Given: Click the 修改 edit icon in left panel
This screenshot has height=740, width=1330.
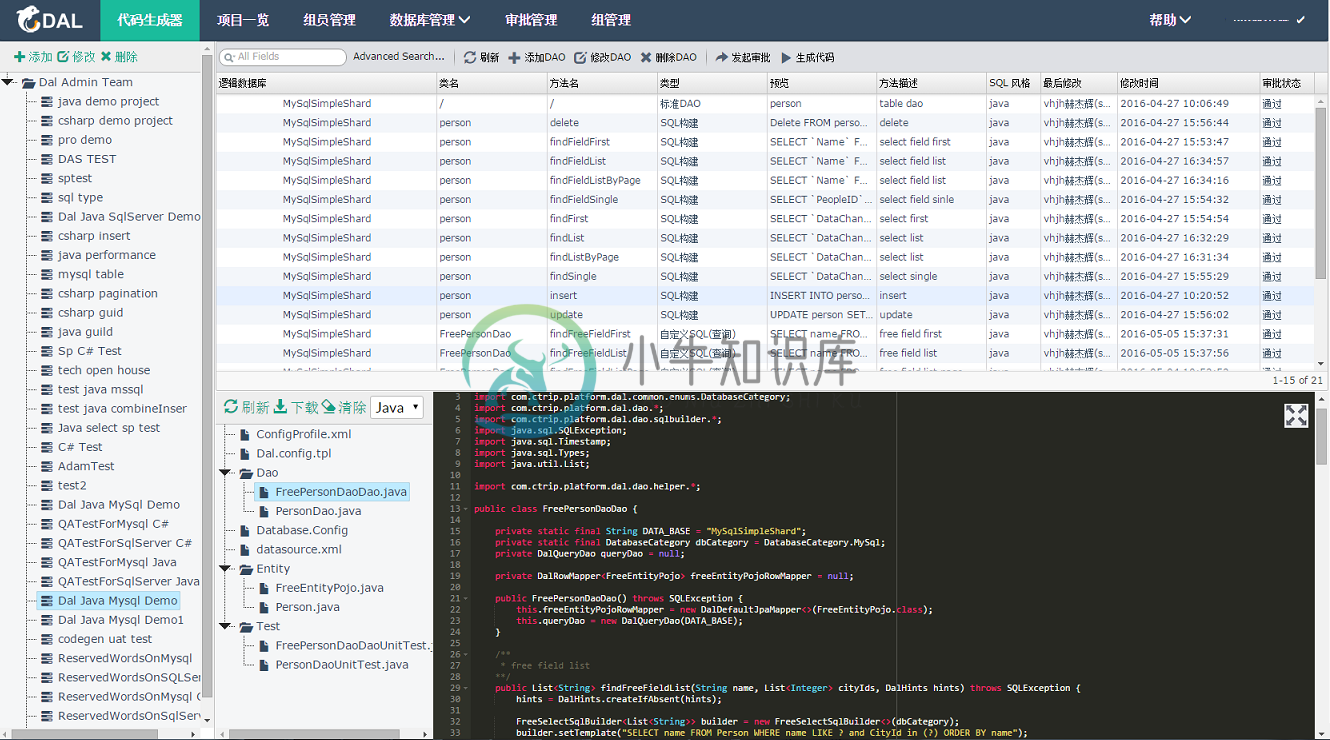Looking at the screenshot, I should [x=63, y=57].
